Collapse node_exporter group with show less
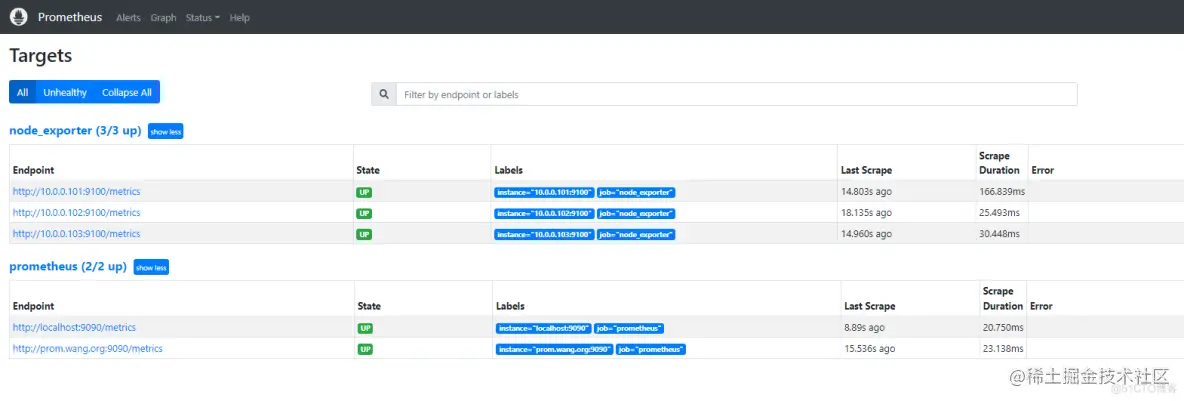The image size is (1184, 401). (165, 131)
